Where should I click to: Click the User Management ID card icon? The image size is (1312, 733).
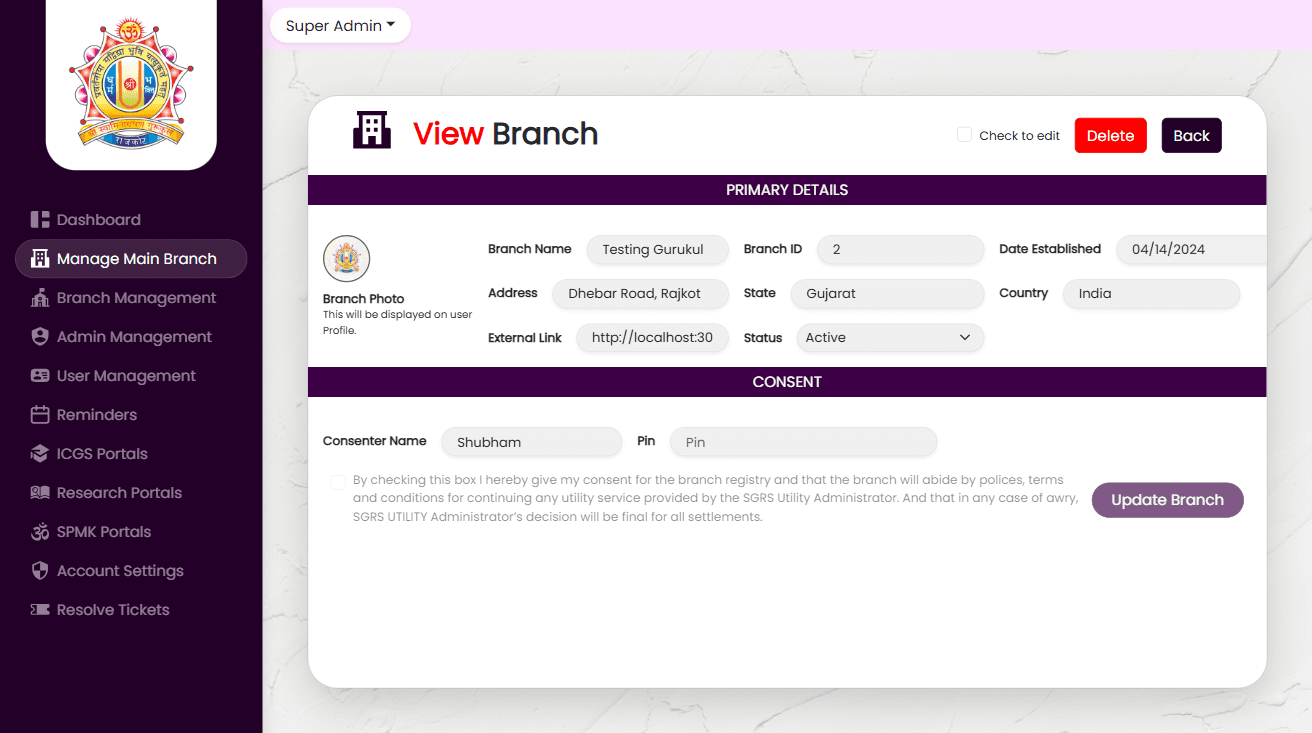click(x=40, y=376)
